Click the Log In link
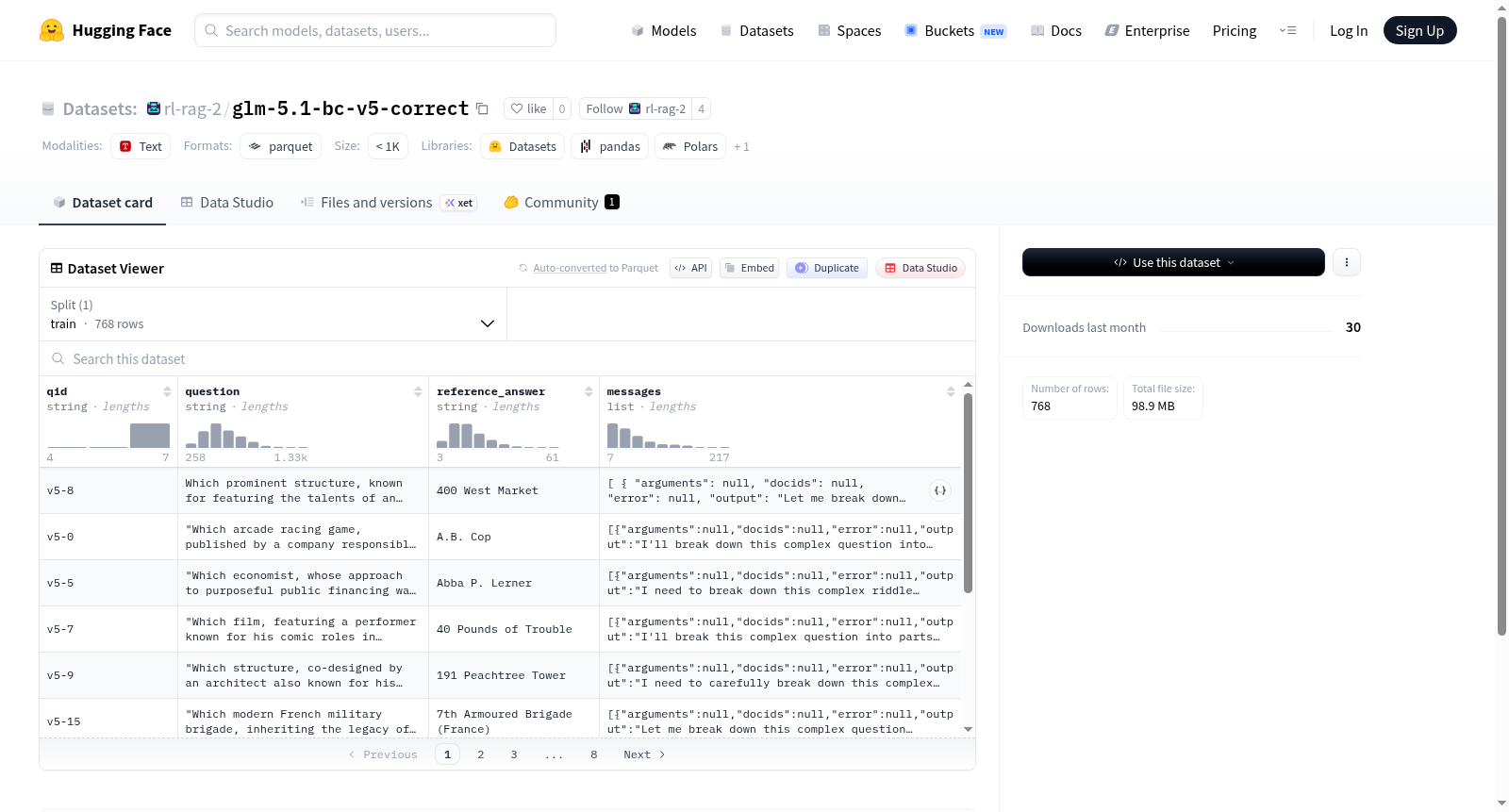The width and height of the screenshot is (1509, 812). [x=1349, y=30]
